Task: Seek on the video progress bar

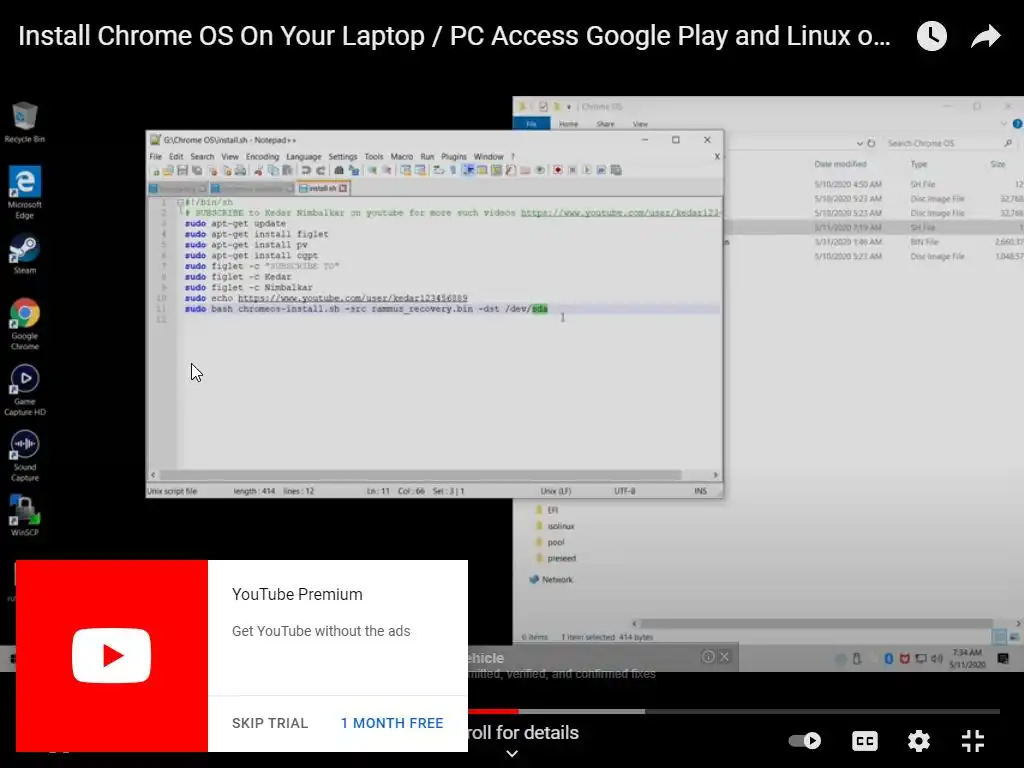Action: (x=734, y=711)
